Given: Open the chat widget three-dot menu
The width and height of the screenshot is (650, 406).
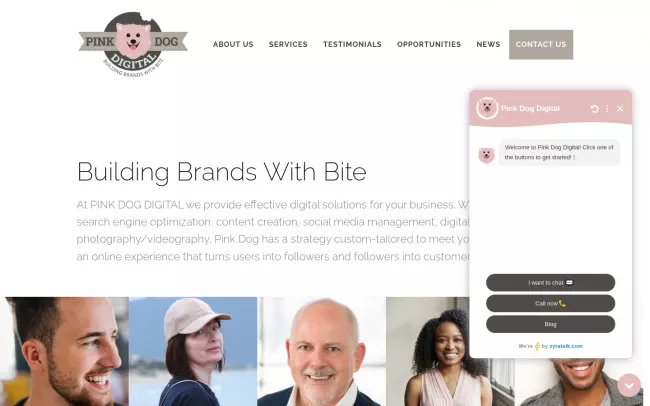Looking at the screenshot, I should point(607,109).
